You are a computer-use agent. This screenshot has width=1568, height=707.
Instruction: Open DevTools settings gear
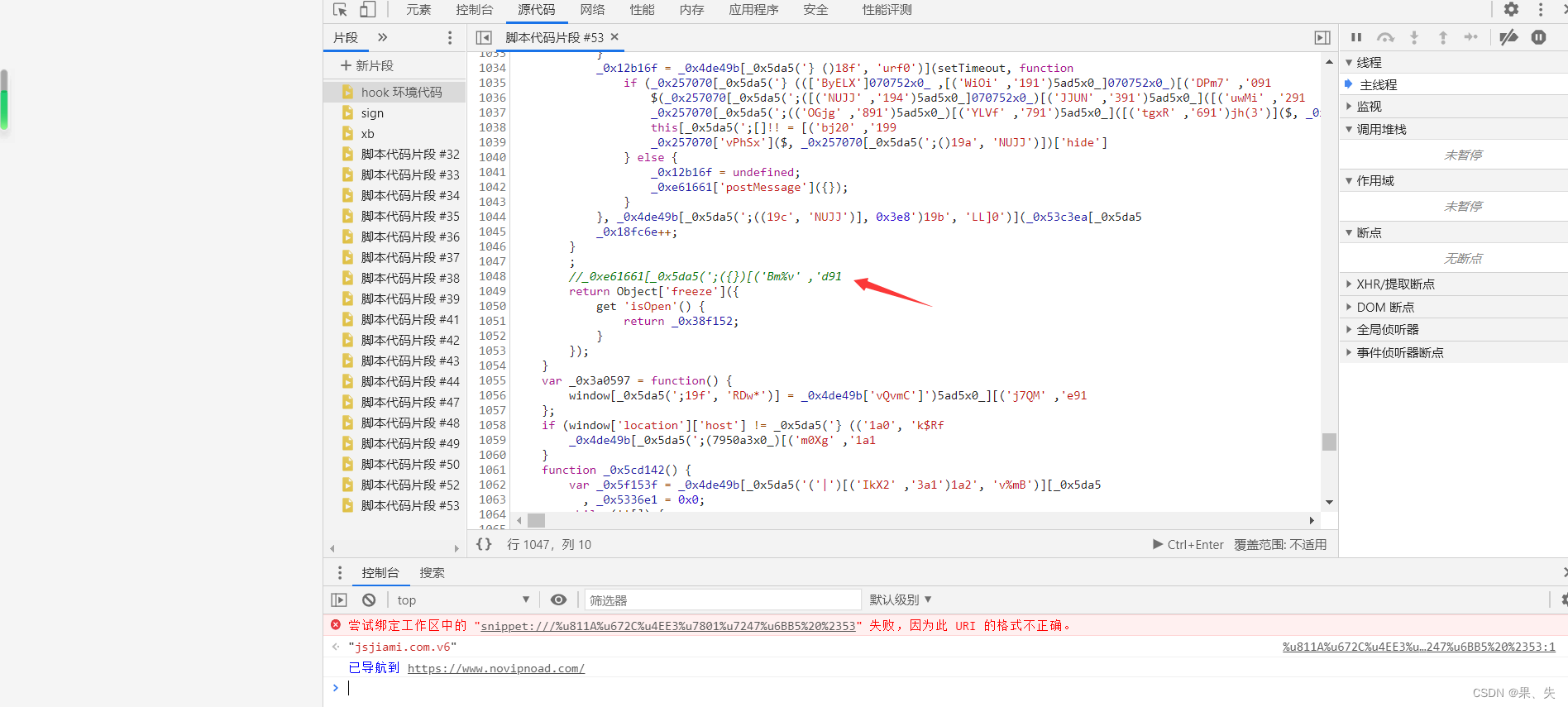point(1511,10)
